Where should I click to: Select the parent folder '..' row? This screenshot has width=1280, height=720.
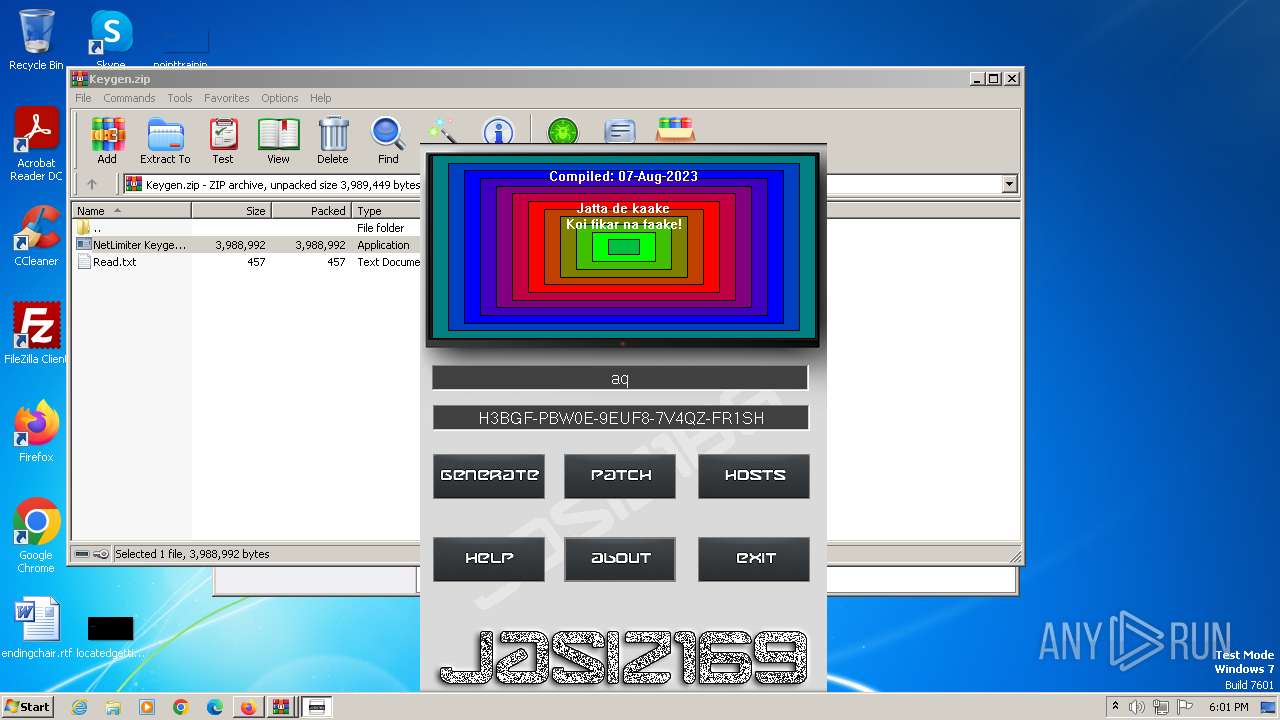pos(247,228)
